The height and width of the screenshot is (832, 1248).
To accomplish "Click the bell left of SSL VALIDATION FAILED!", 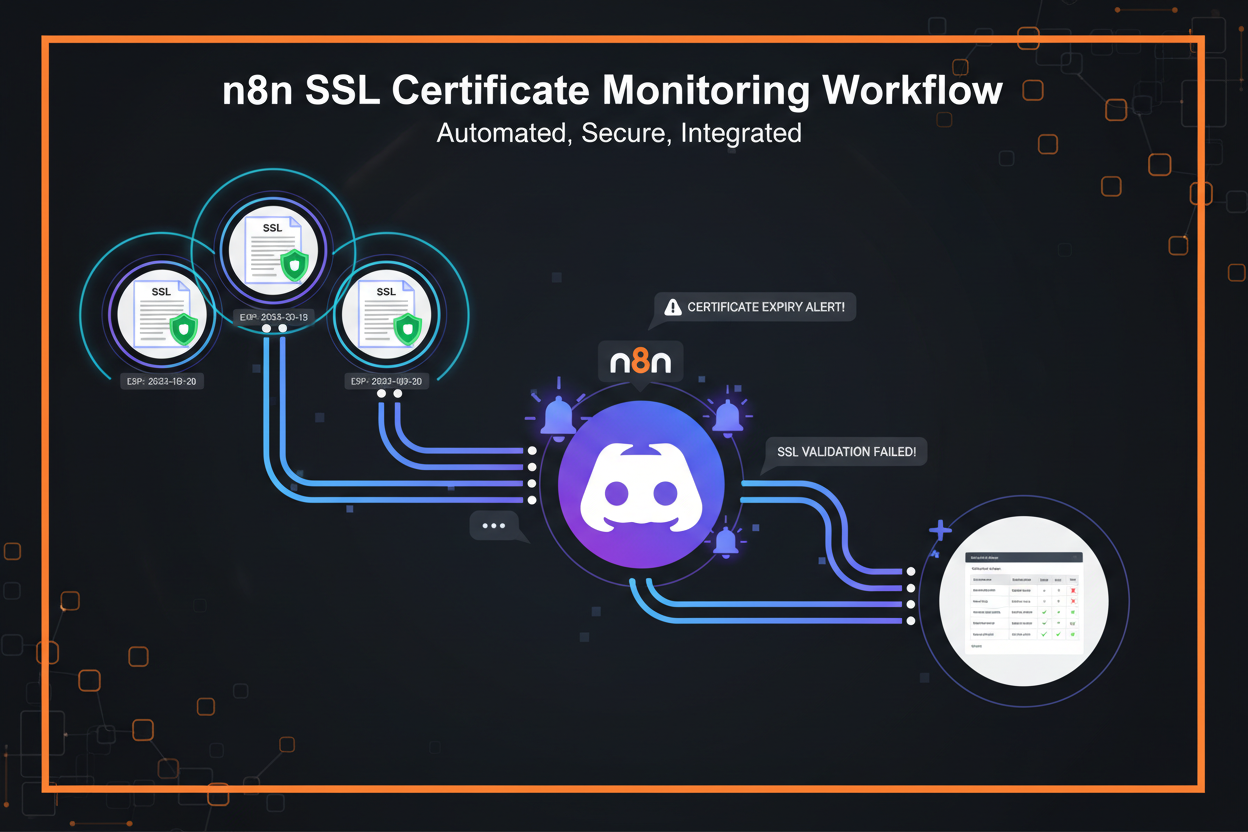I will [727, 416].
